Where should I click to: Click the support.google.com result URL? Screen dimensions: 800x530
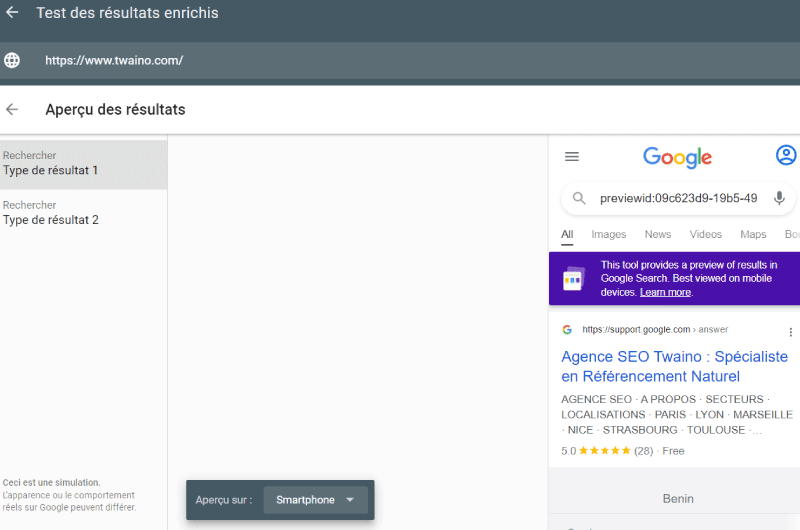pos(655,330)
